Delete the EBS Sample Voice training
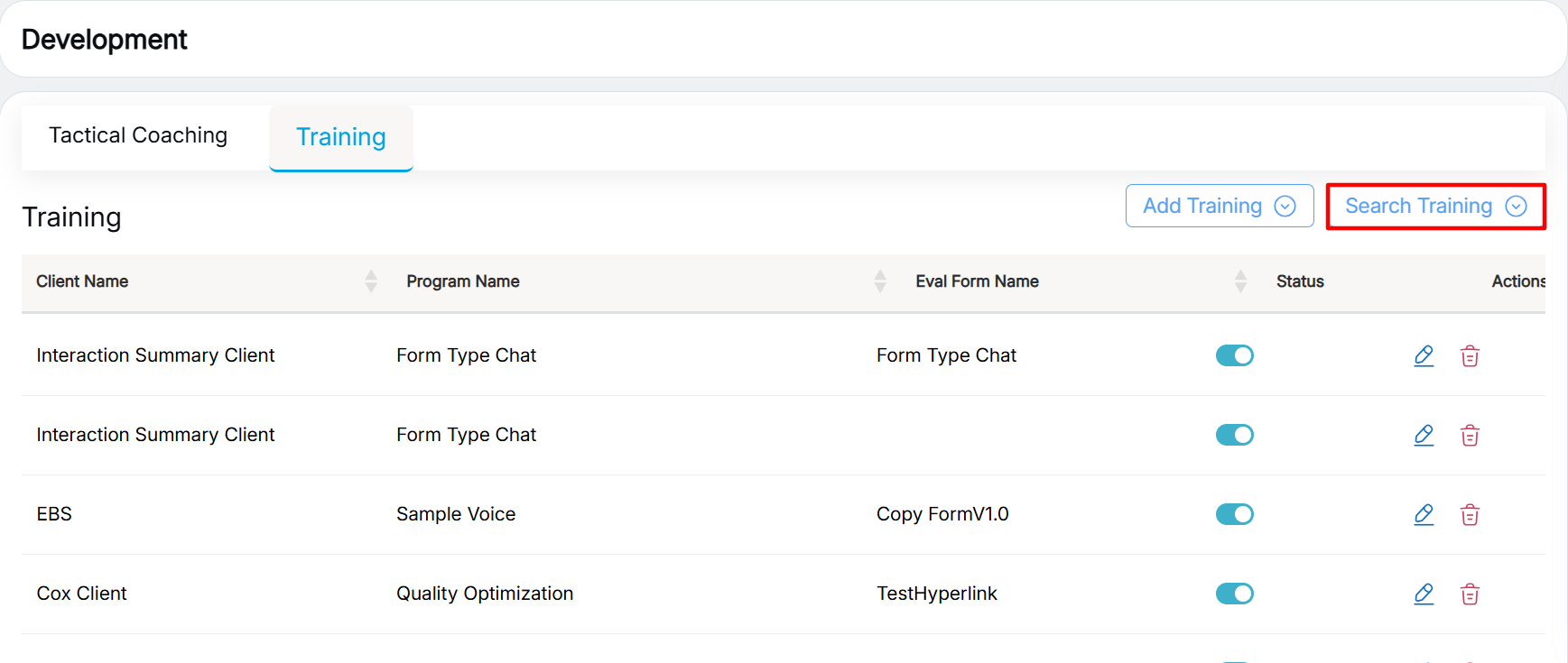 coord(1470,514)
